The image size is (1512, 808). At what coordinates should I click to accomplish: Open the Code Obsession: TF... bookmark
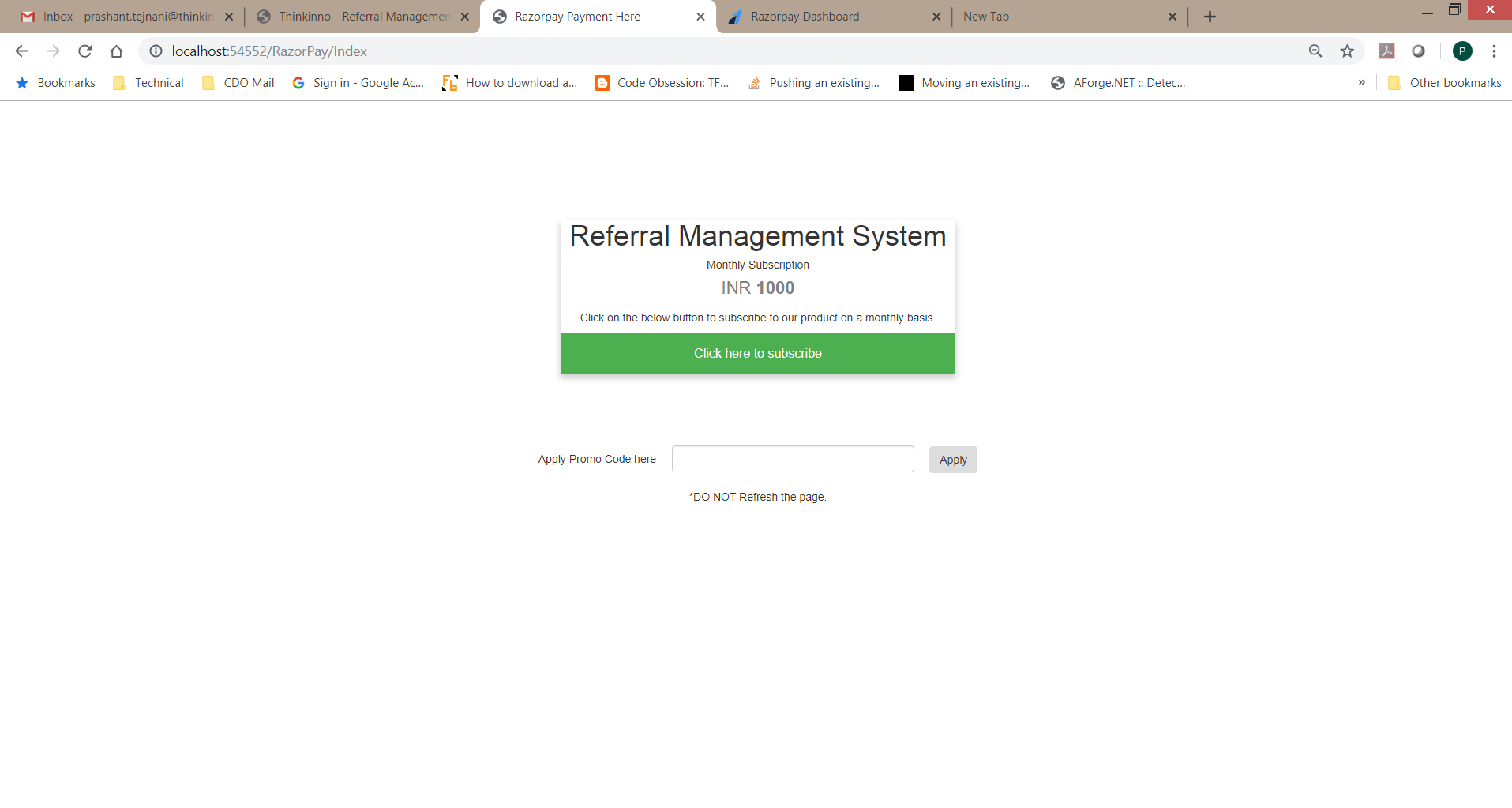click(x=662, y=83)
